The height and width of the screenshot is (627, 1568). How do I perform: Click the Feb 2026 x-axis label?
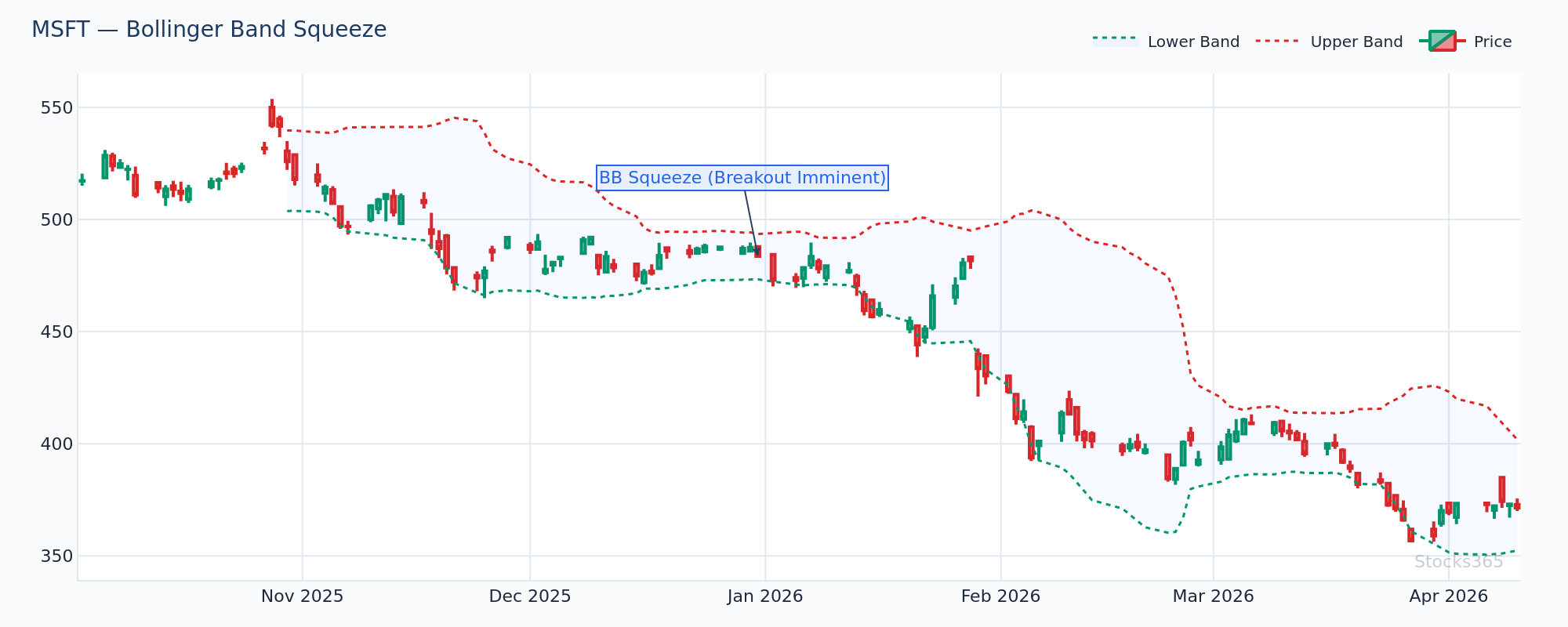point(1000,596)
